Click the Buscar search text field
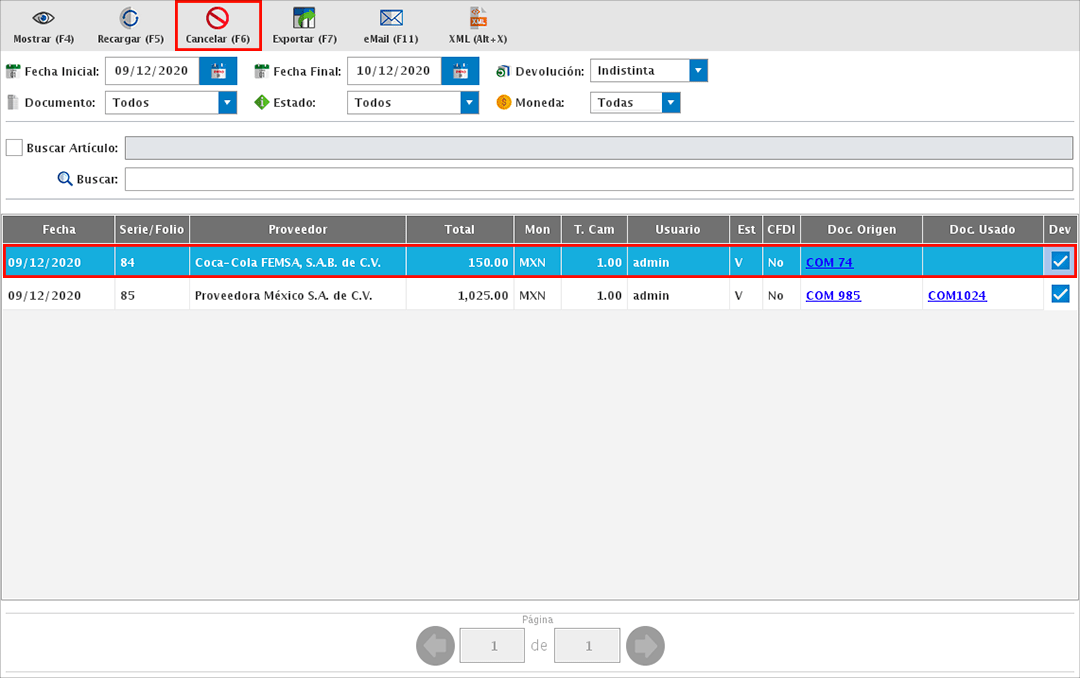 [598, 179]
